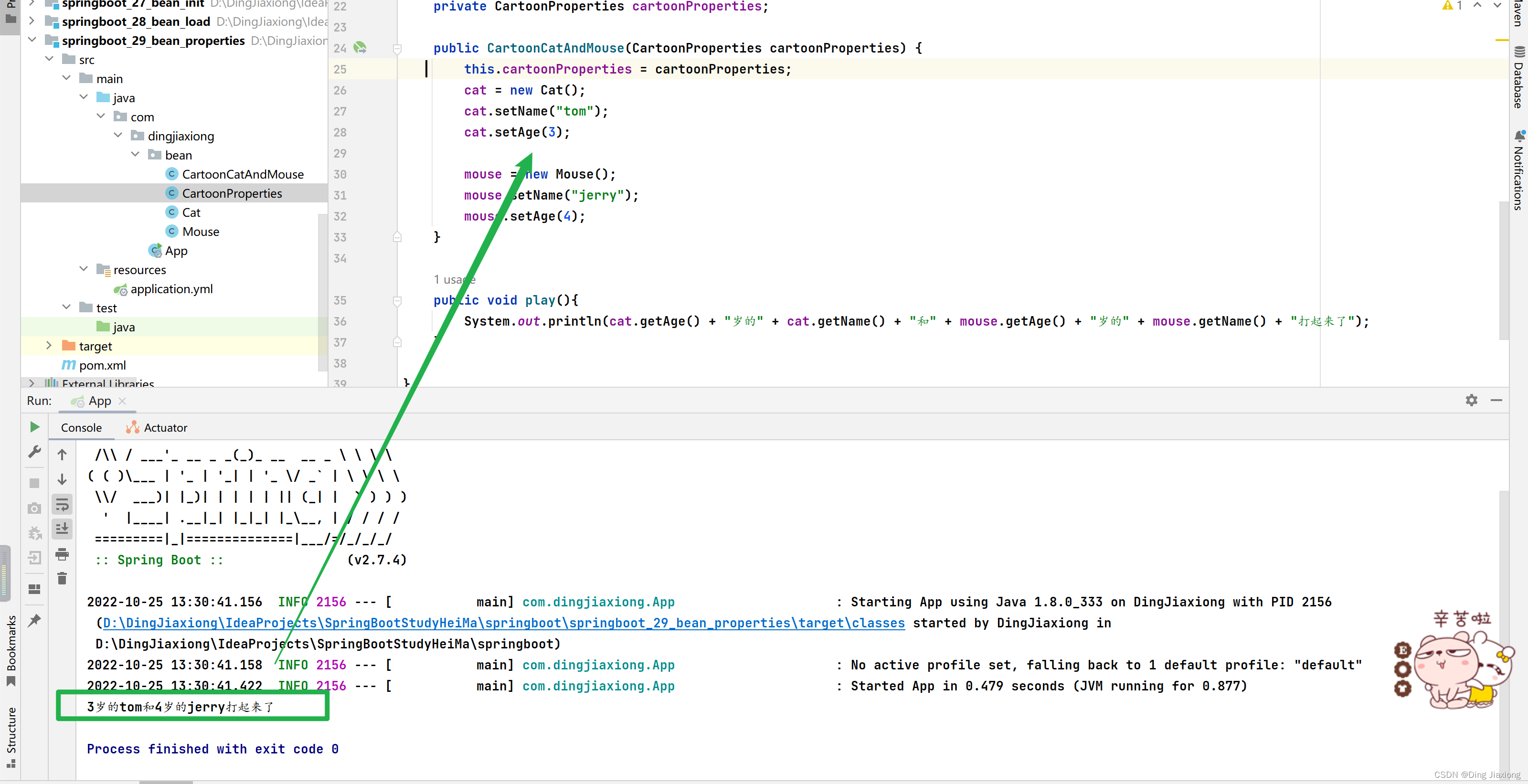Open the Notifications side panel
This screenshot has height=784, width=1528.
[x=1518, y=171]
